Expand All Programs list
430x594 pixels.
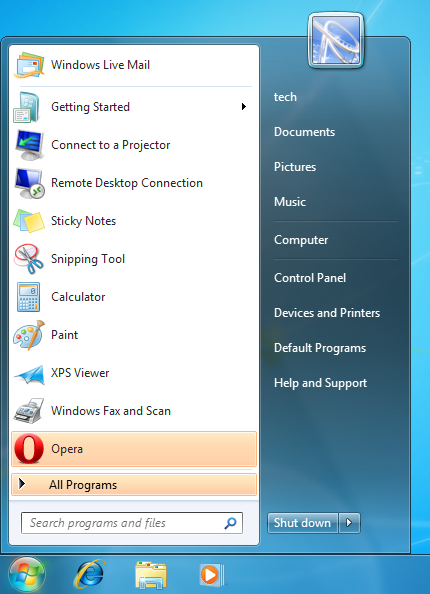(134, 485)
